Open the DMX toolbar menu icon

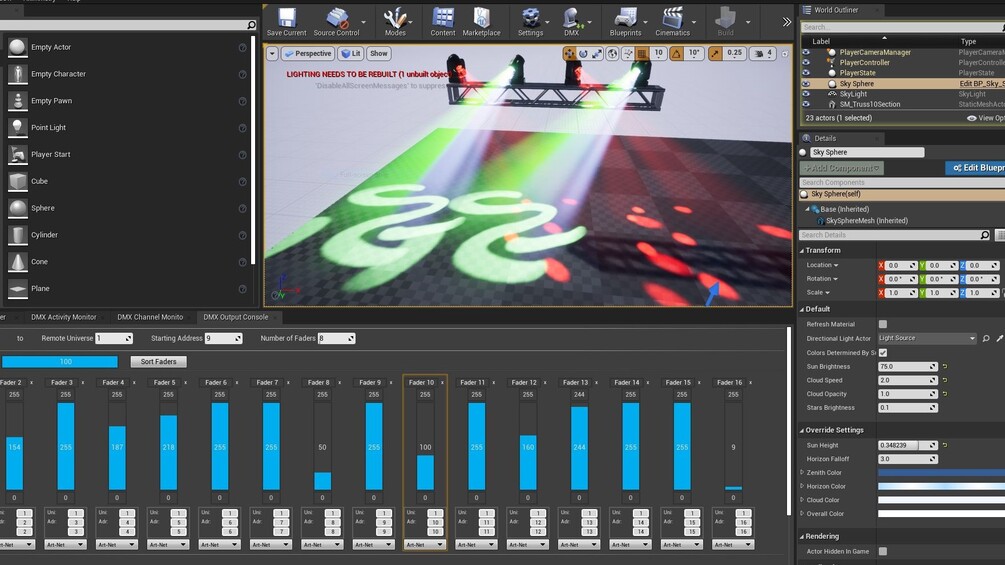coord(571,18)
